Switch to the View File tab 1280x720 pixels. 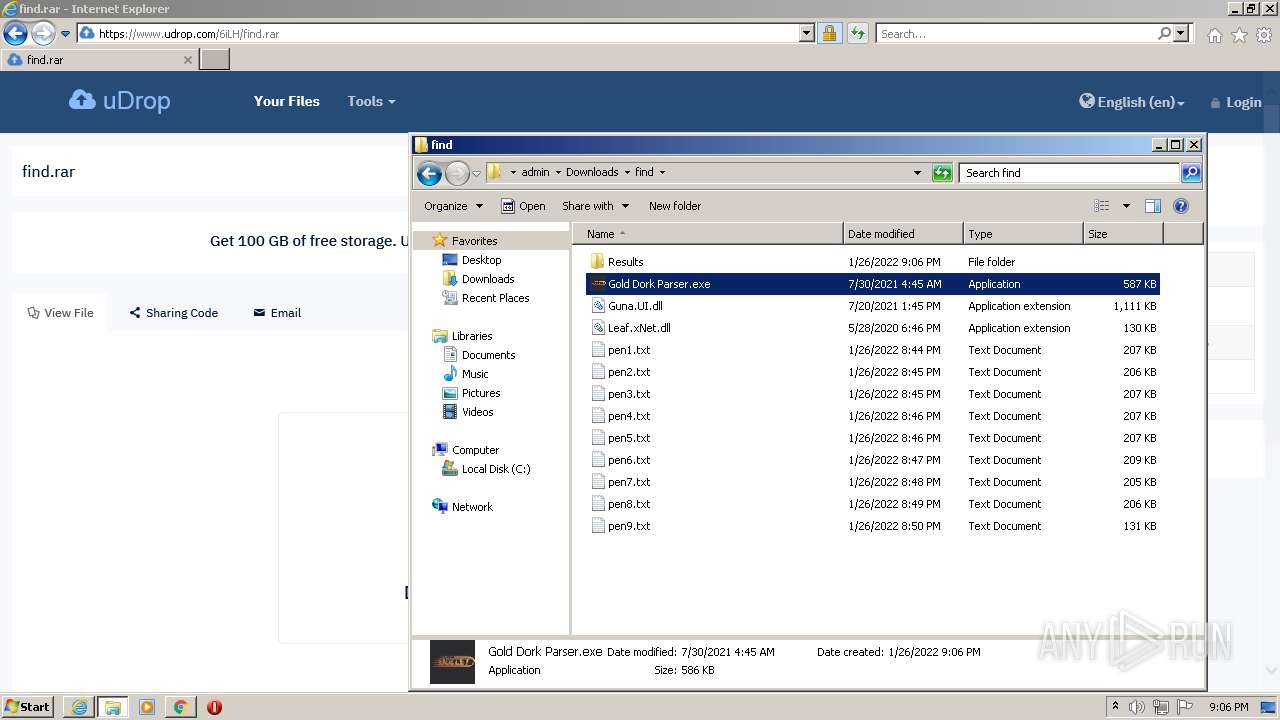(x=60, y=313)
